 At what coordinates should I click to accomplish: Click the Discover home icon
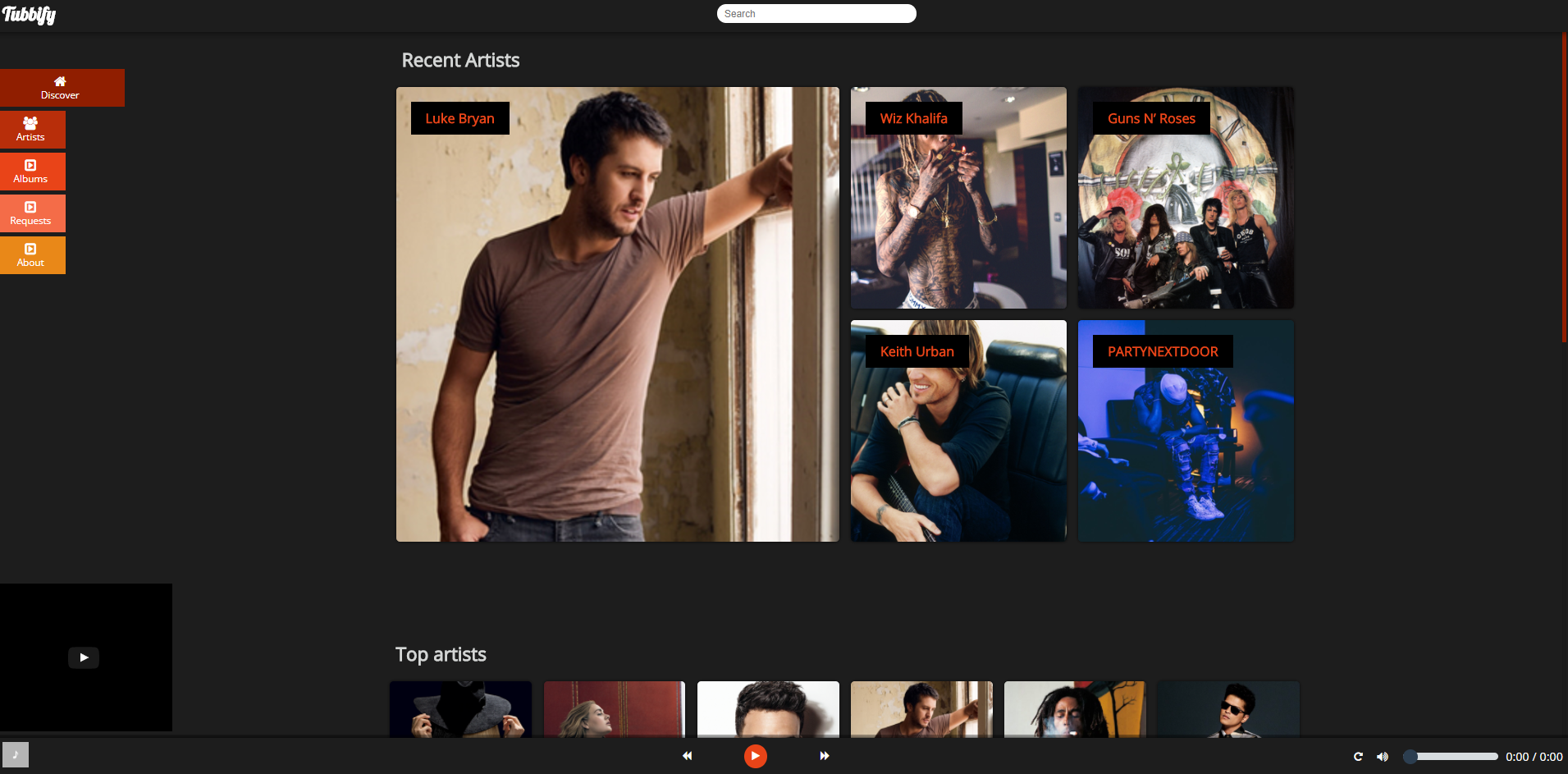60,81
